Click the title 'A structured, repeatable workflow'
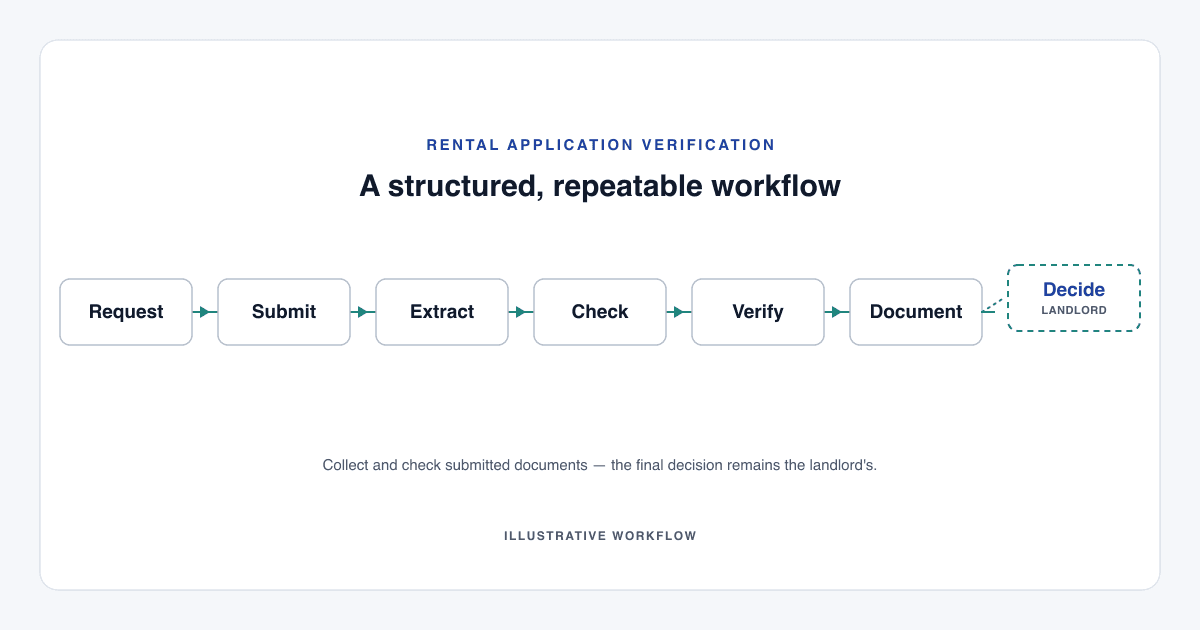This screenshot has width=1200, height=630. [600, 186]
